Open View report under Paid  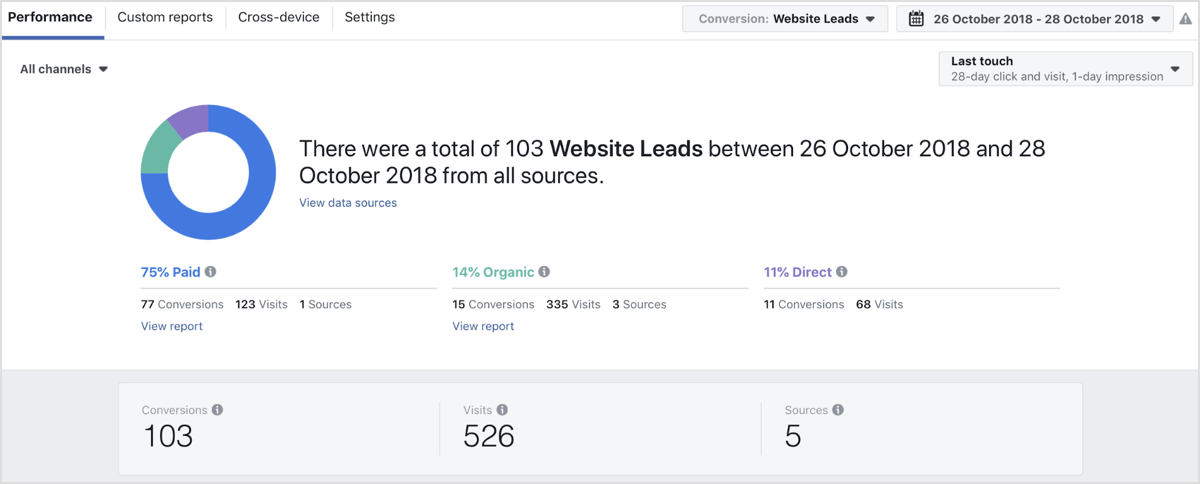(x=172, y=326)
